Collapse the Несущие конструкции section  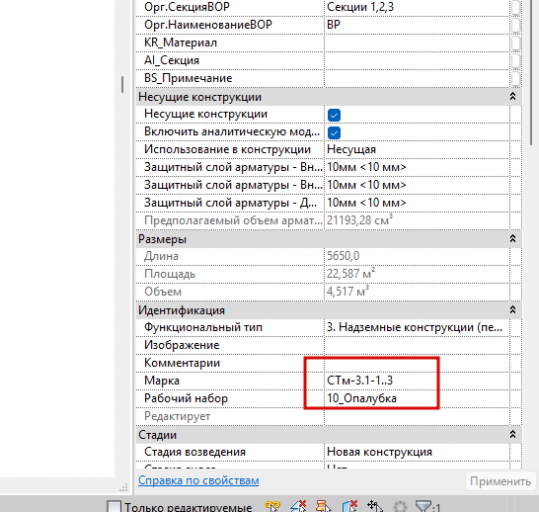[x=513, y=97]
